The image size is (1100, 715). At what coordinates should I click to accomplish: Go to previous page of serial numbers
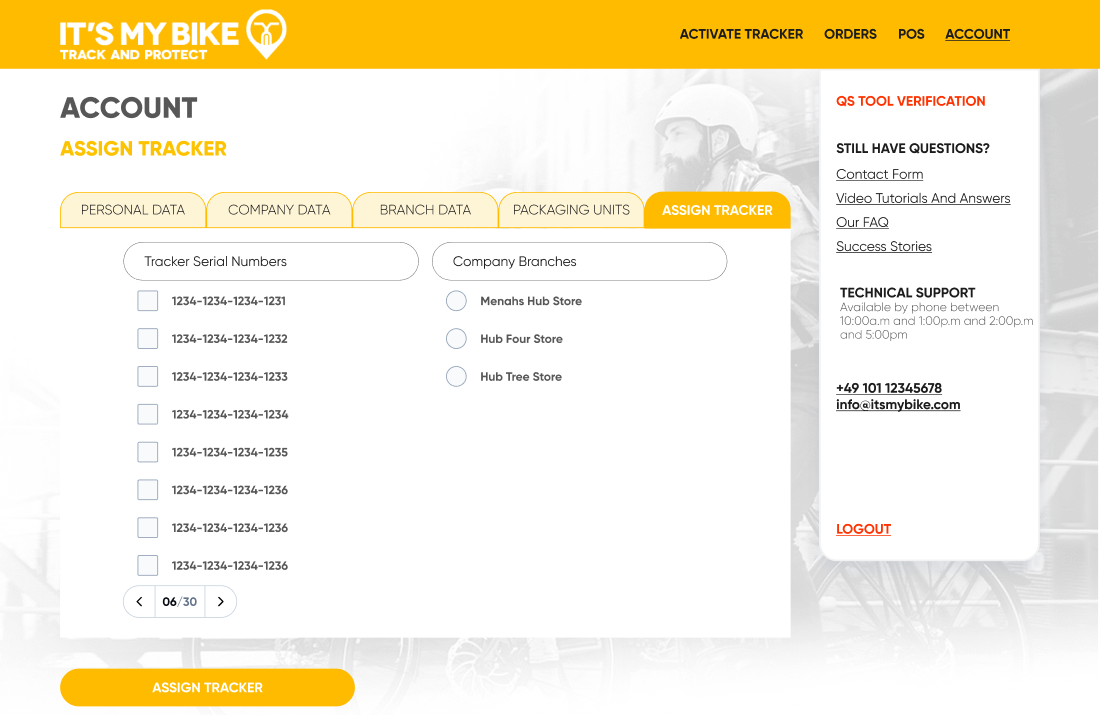click(140, 601)
